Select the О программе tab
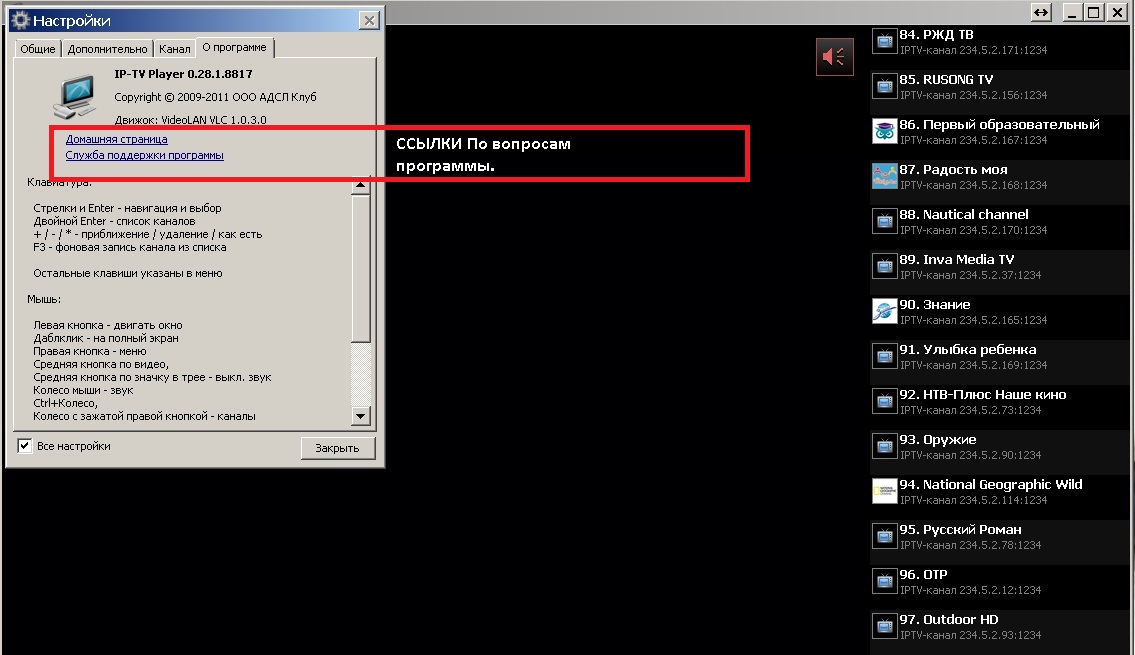Screen dimensions: 1135x655 click(x=235, y=47)
